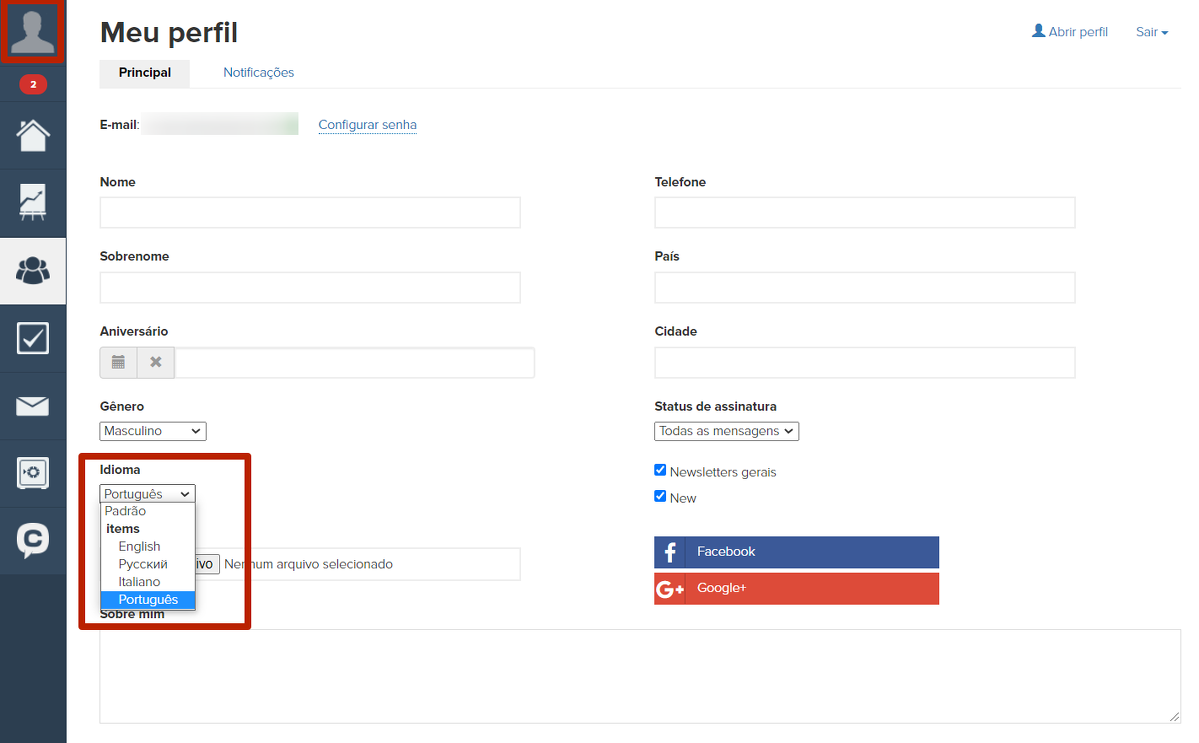Open the presentation chart sidebar icon
This screenshot has width=1199, height=743.
pyautogui.click(x=33, y=203)
